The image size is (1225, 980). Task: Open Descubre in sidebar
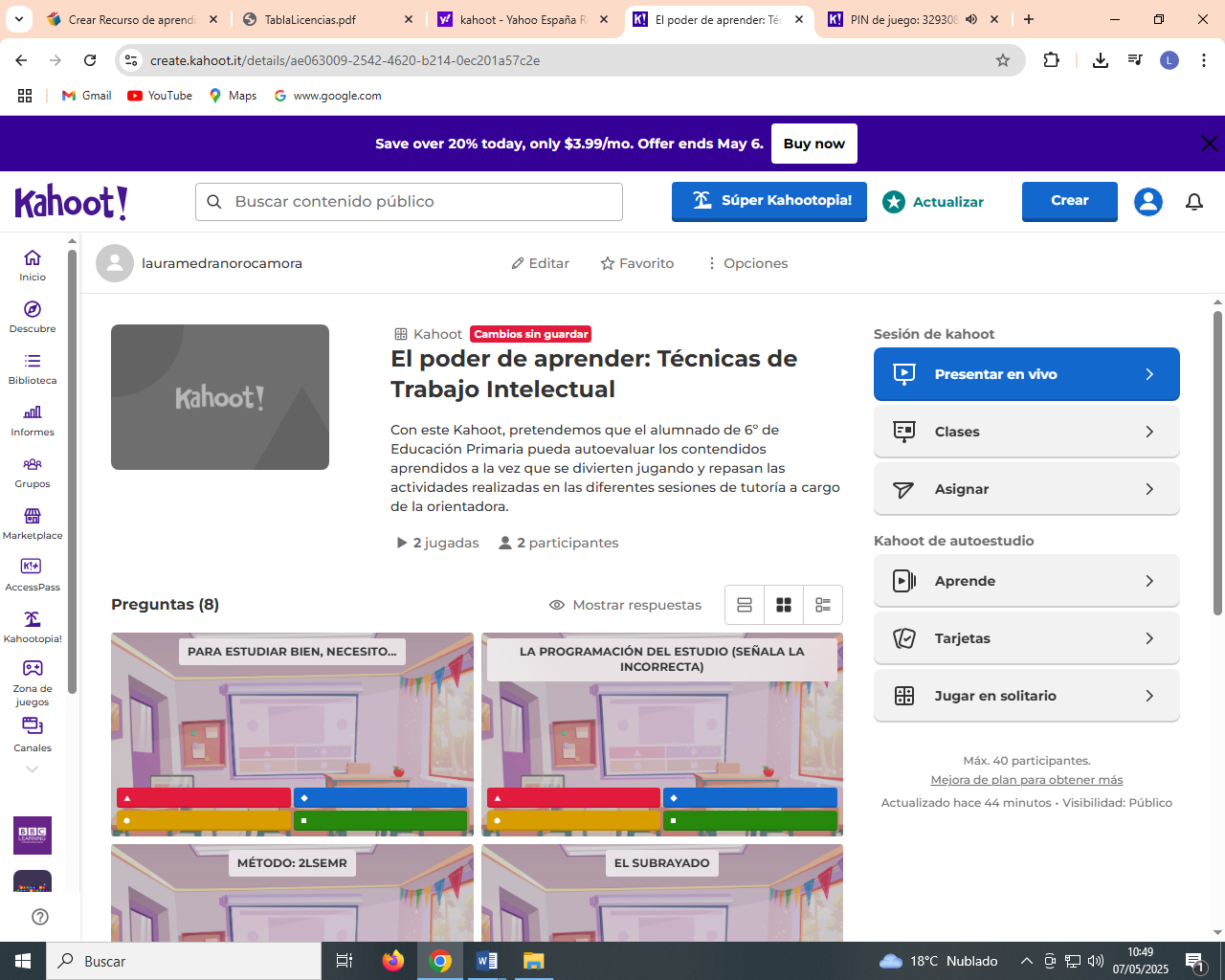click(33, 317)
